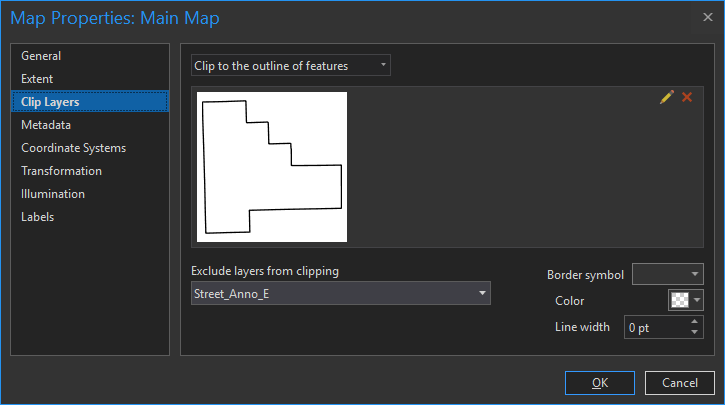Open the clip mode dropdown

tap(291, 66)
